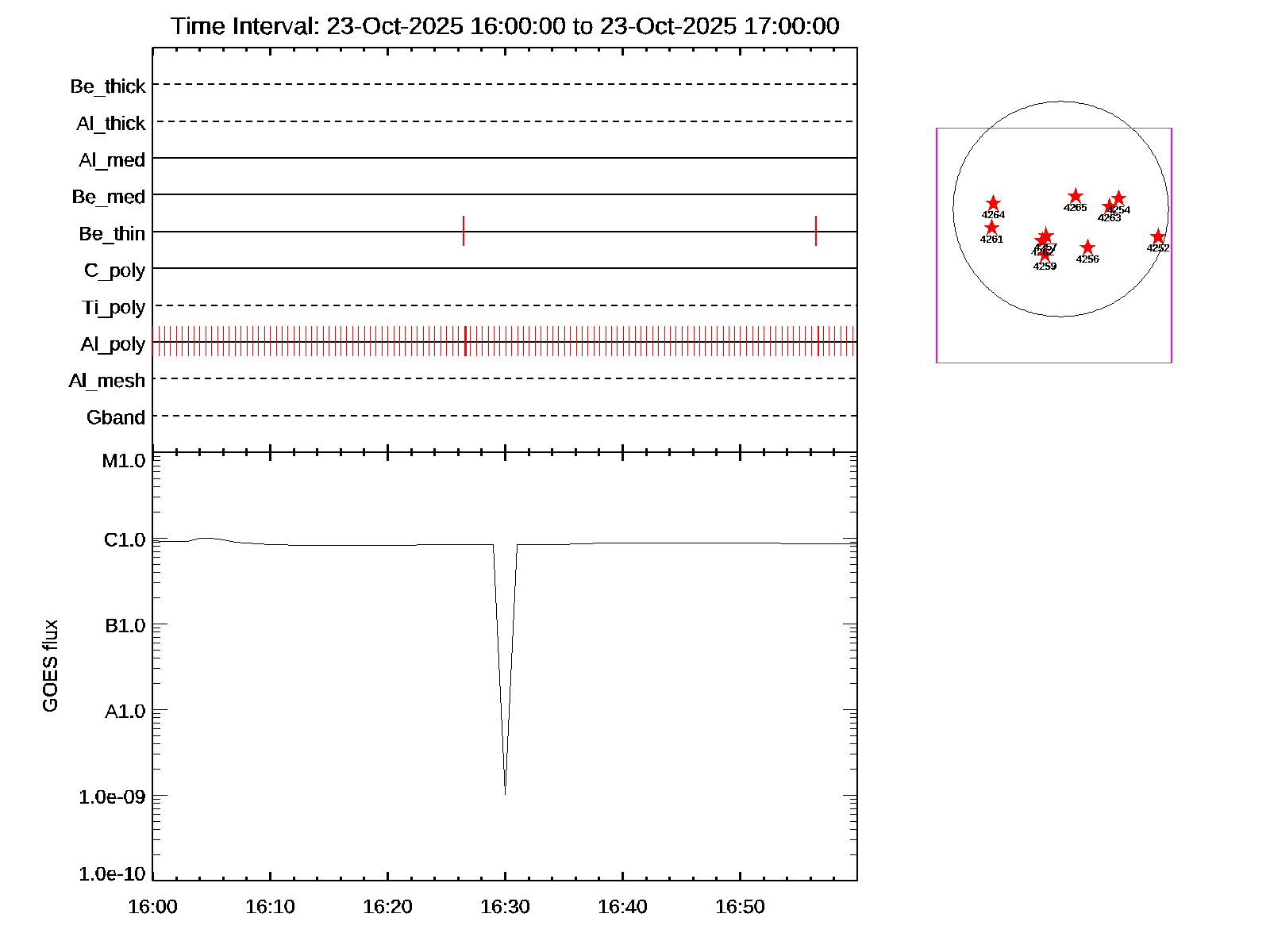Click the bottom of the GOES flux dip
The image size is (1270, 952).
[x=505, y=791]
